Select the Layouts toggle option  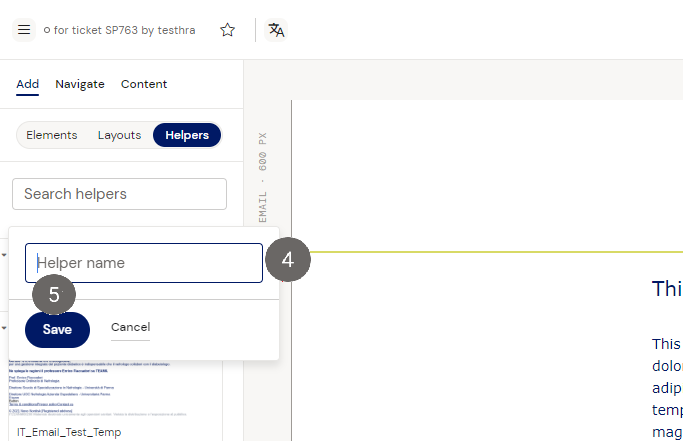(x=119, y=135)
